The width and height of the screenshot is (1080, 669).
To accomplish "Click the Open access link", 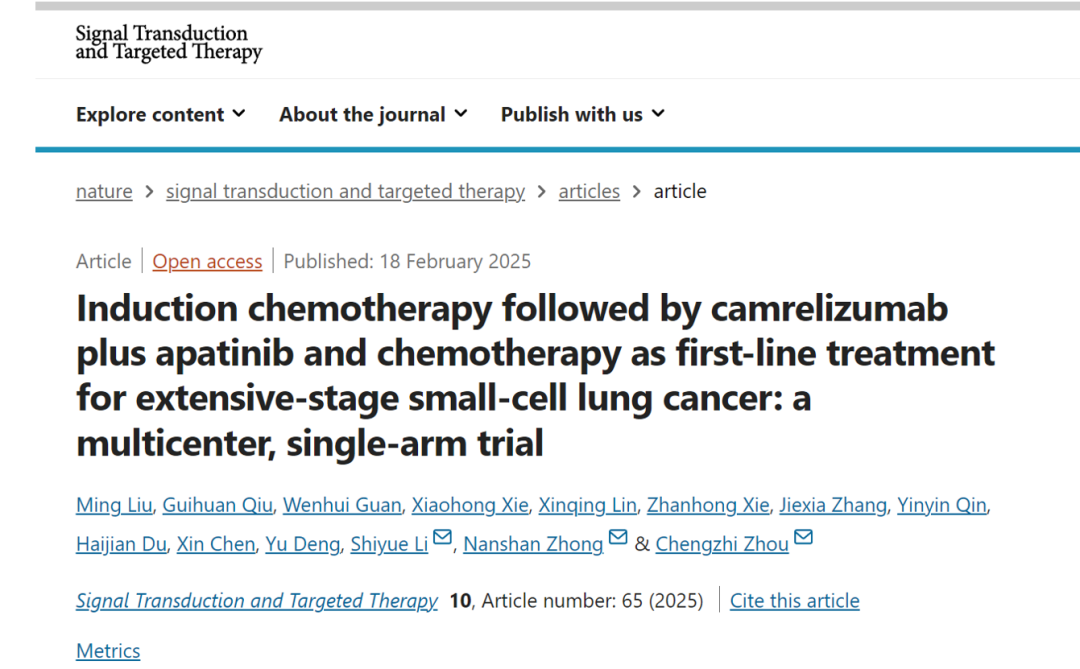I will (x=207, y=262).
